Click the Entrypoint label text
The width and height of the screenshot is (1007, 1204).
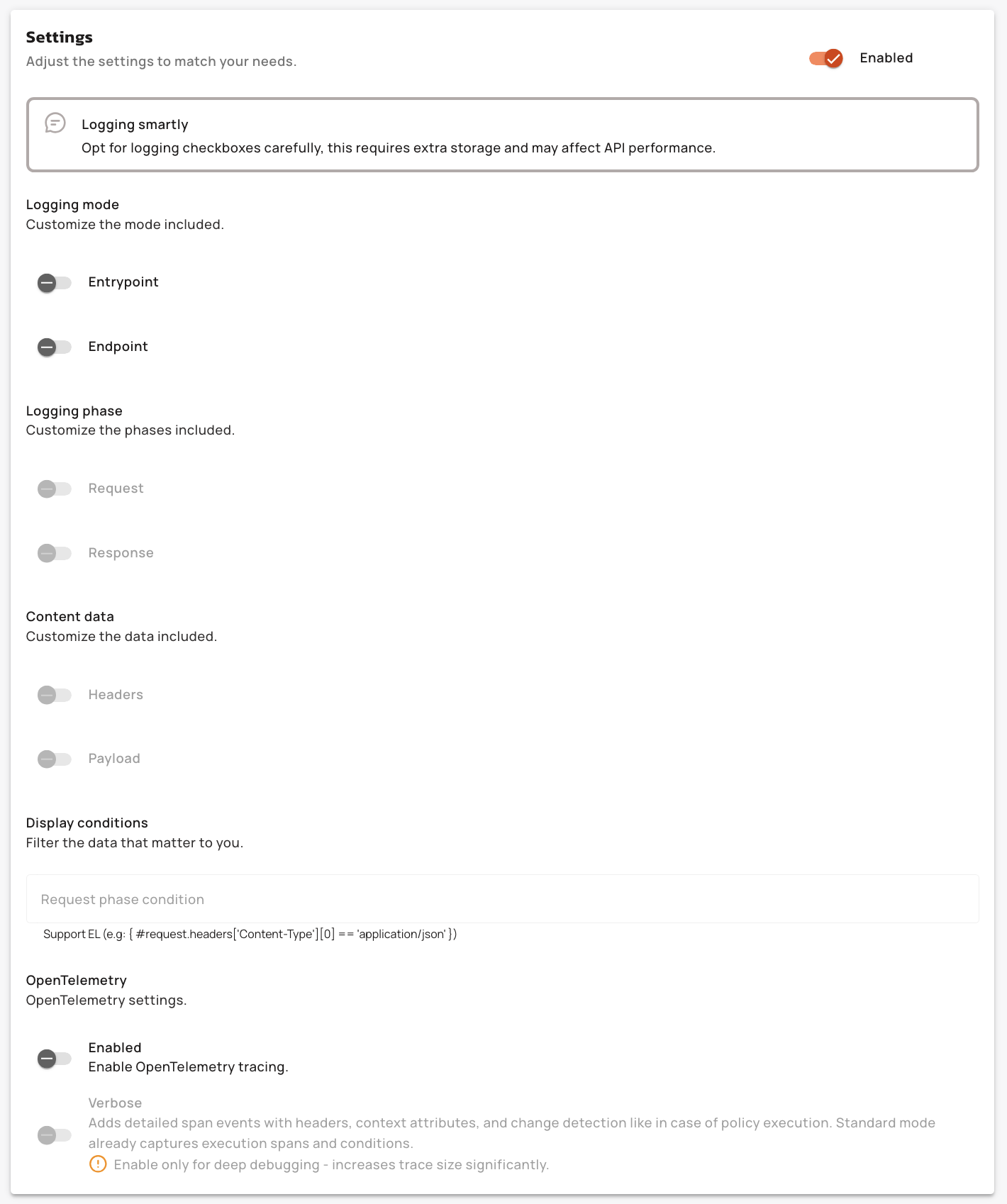point(123,282)
